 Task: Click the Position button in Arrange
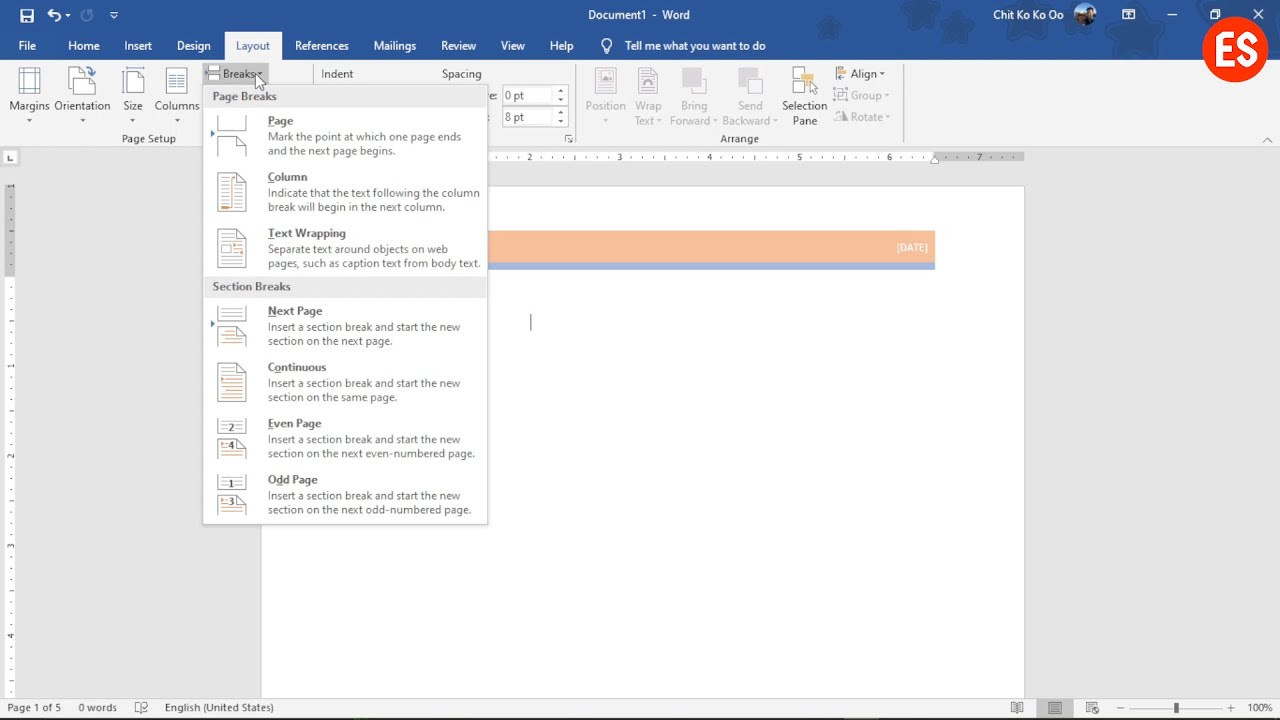click(605, 96)
